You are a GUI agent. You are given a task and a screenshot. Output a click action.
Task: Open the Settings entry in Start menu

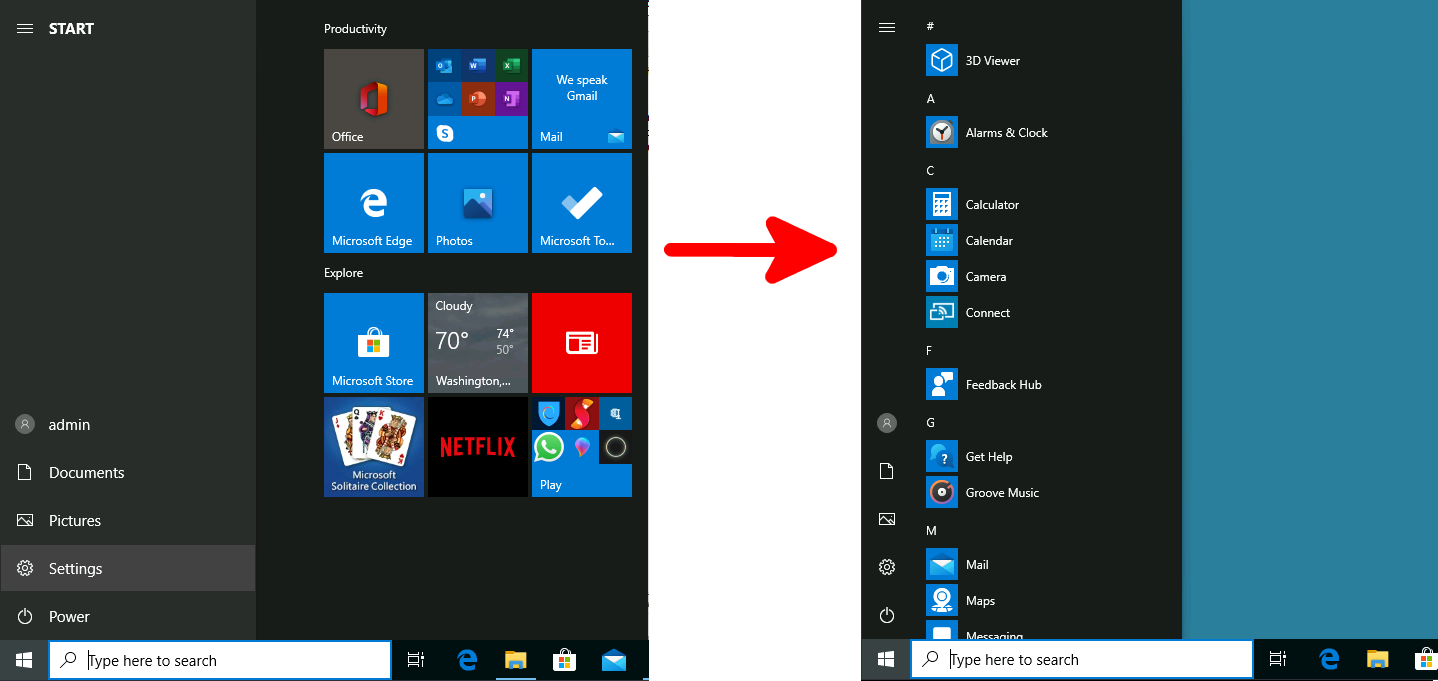point(75,568)
